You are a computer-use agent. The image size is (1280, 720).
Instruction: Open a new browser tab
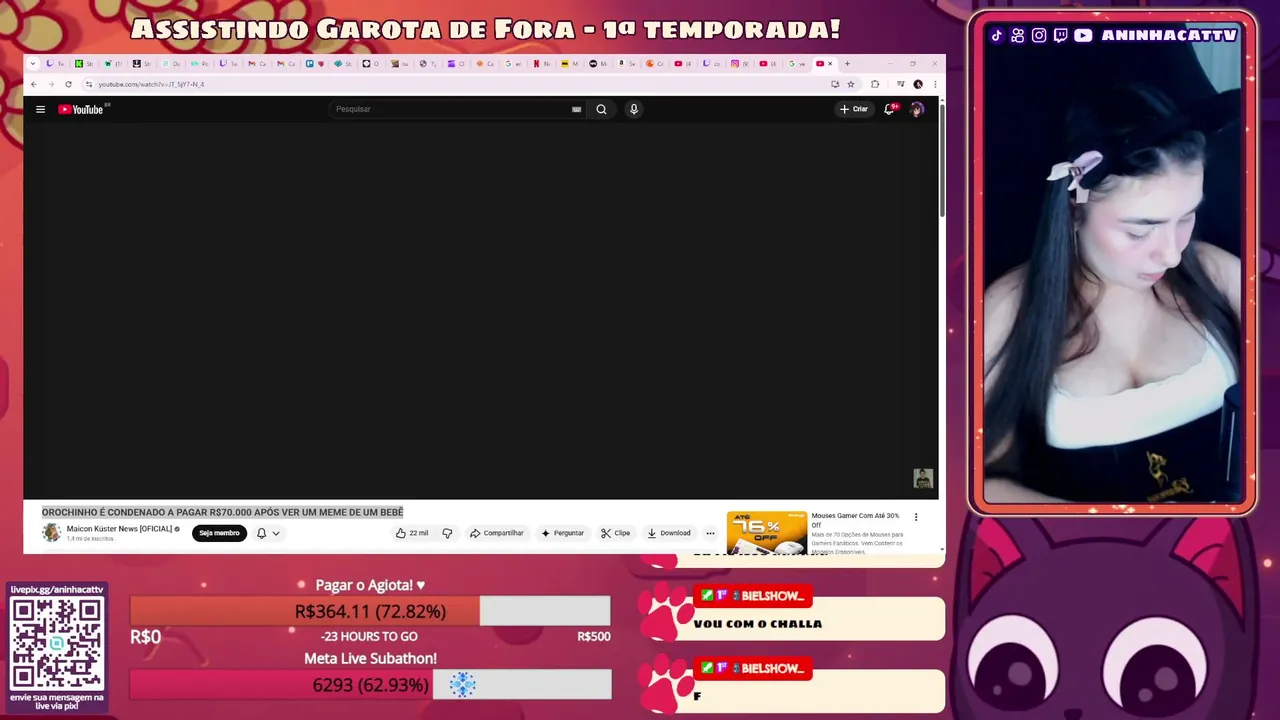tap(847, 64)
